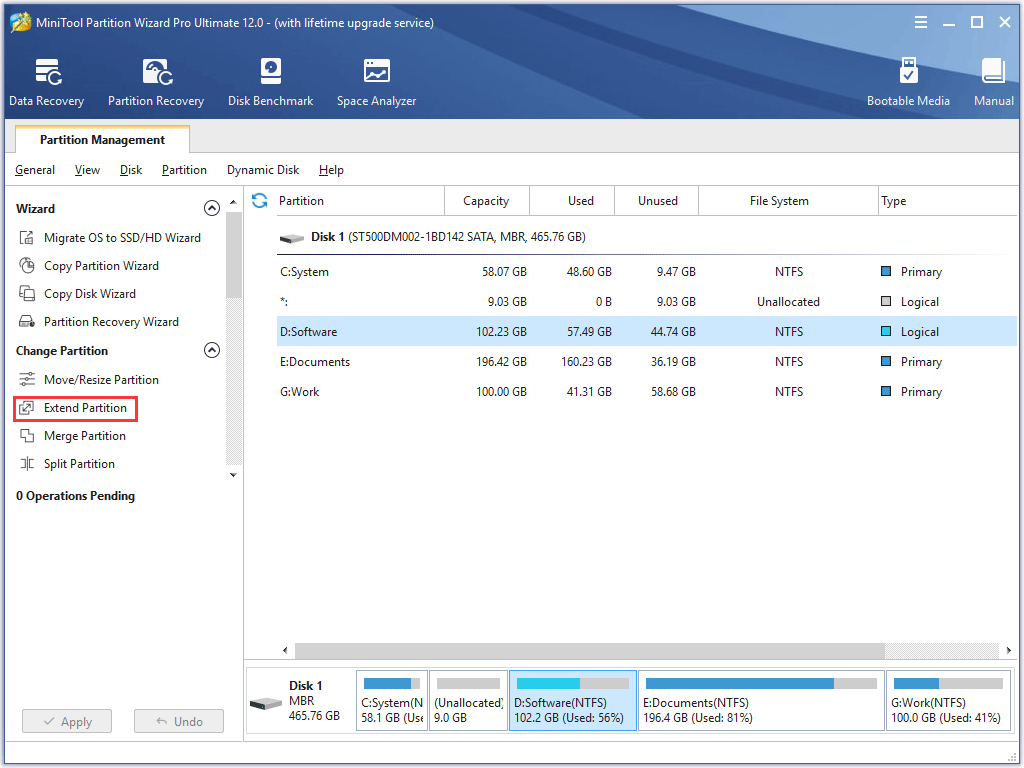The height and width of the screenshot is (768, 1024).
Task: Open the Manual
Action: pos(993,82)
